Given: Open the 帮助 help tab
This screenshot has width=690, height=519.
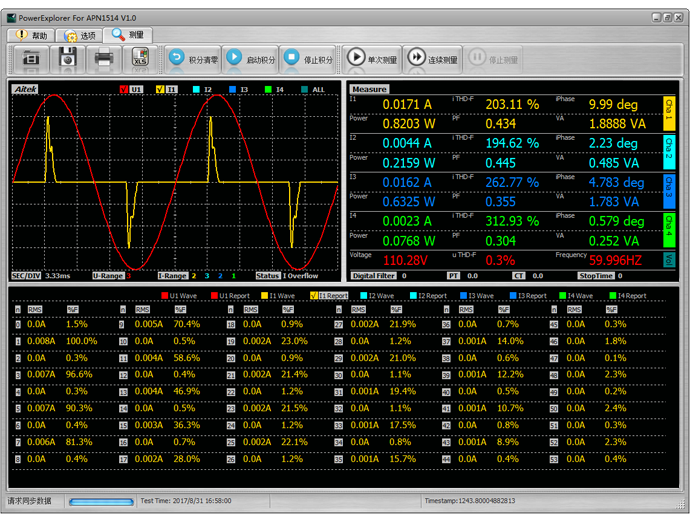Looking at the screenshot, I should click(29, 34).
